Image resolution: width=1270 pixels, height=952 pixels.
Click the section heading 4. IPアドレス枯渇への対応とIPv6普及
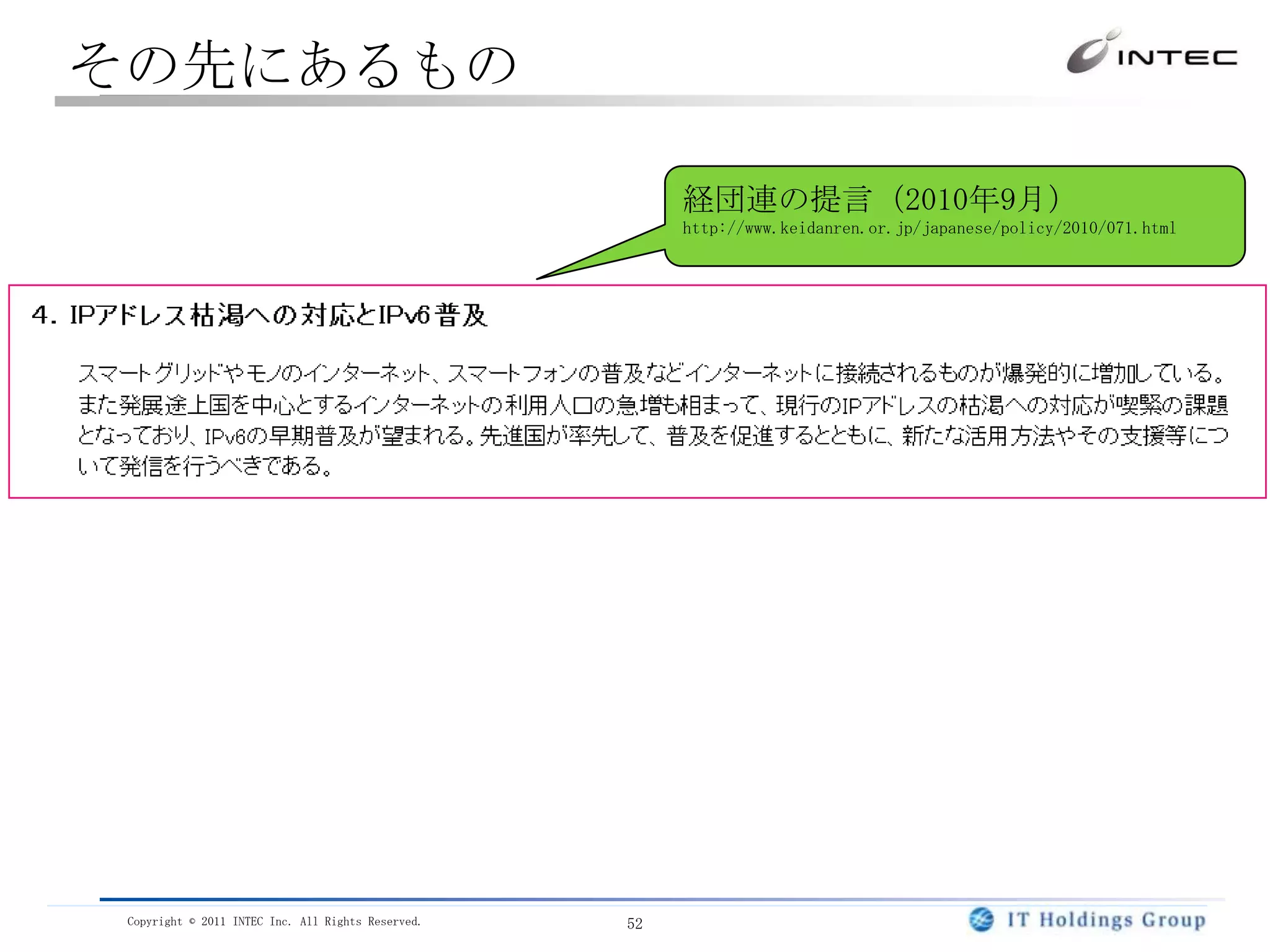[260, 315]
